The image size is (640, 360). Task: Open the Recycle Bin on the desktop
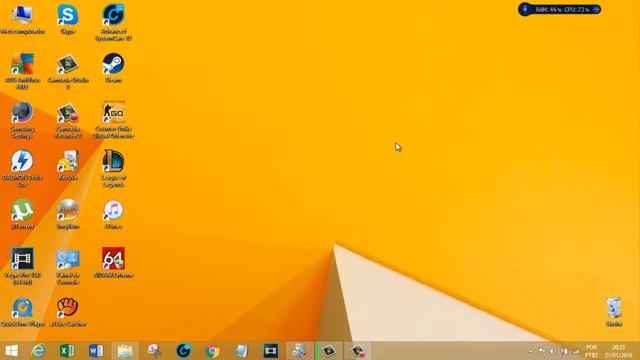coord(614,312)
